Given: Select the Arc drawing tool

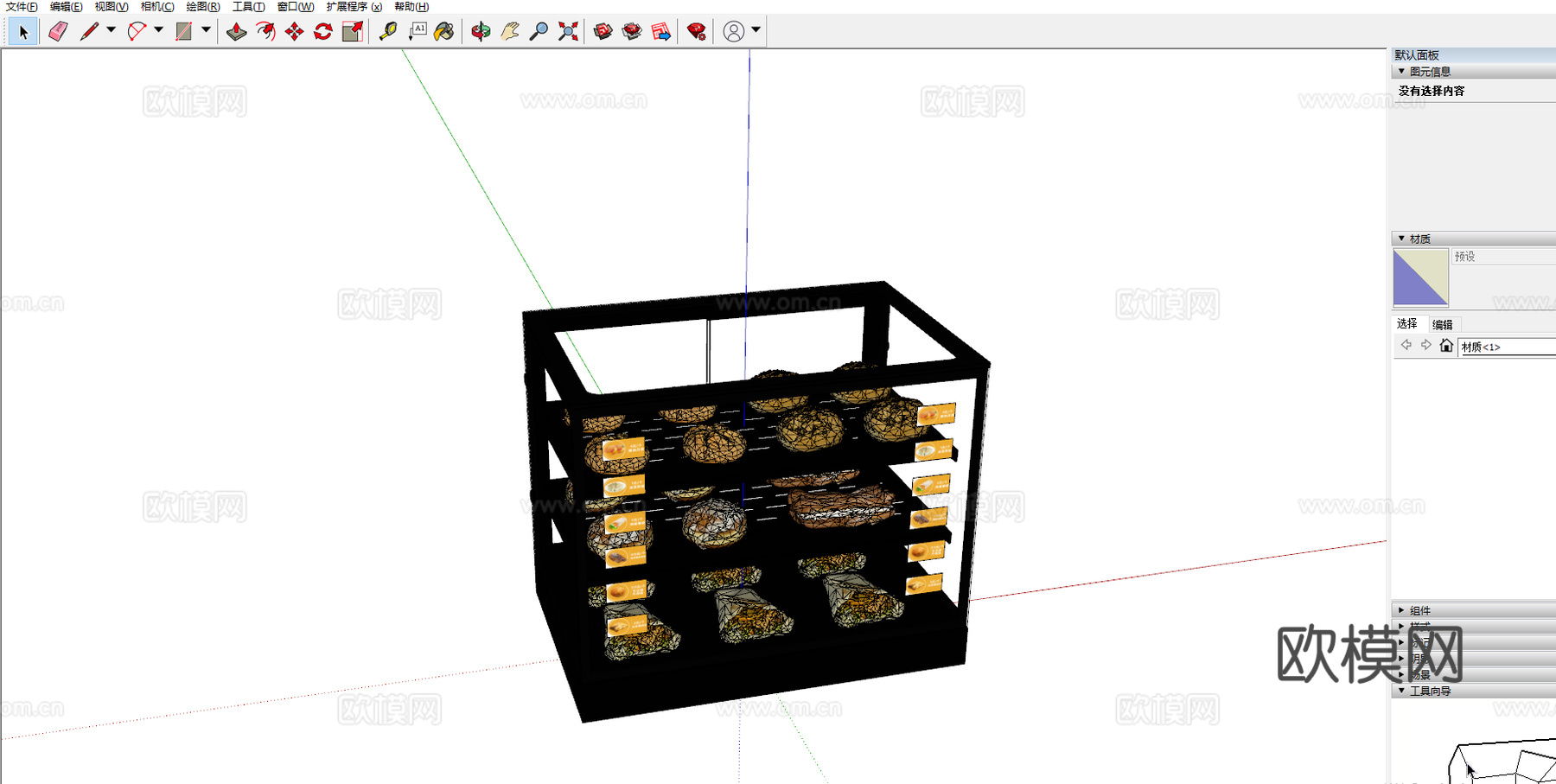Looking at the screenshot, I should pos(136,32).
